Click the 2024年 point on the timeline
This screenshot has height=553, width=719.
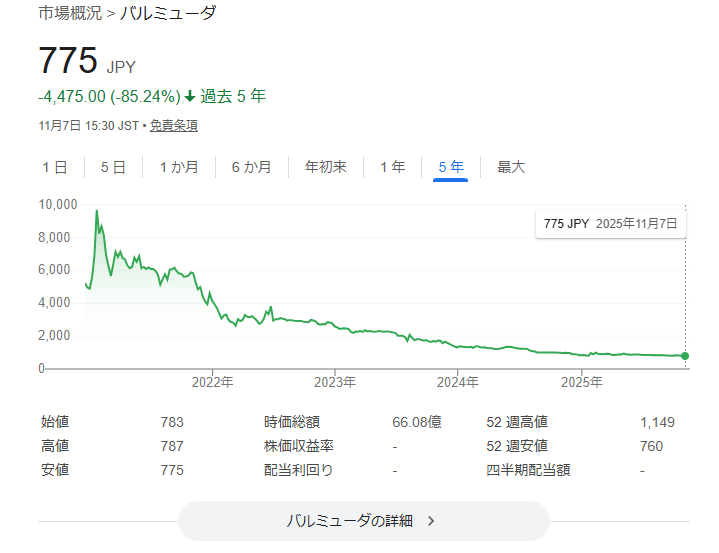[458, 382]
